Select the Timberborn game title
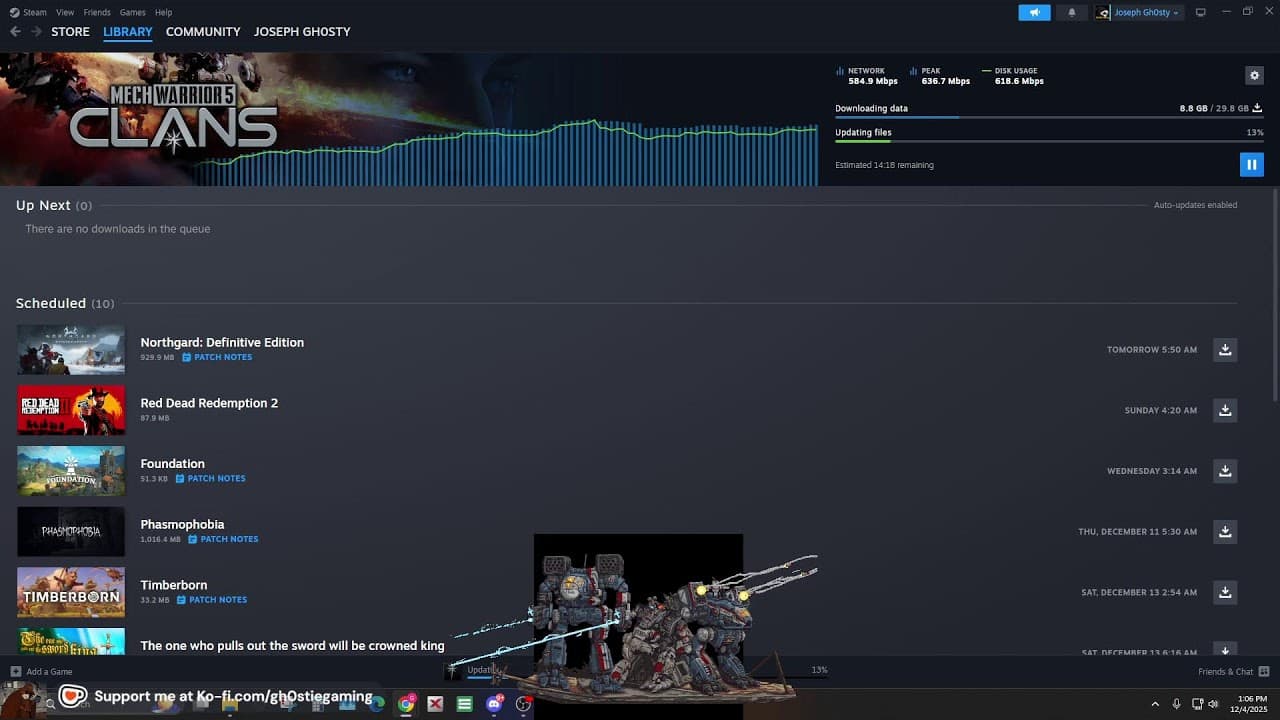This screenshot has width=1280, height=720. (173, 585)
